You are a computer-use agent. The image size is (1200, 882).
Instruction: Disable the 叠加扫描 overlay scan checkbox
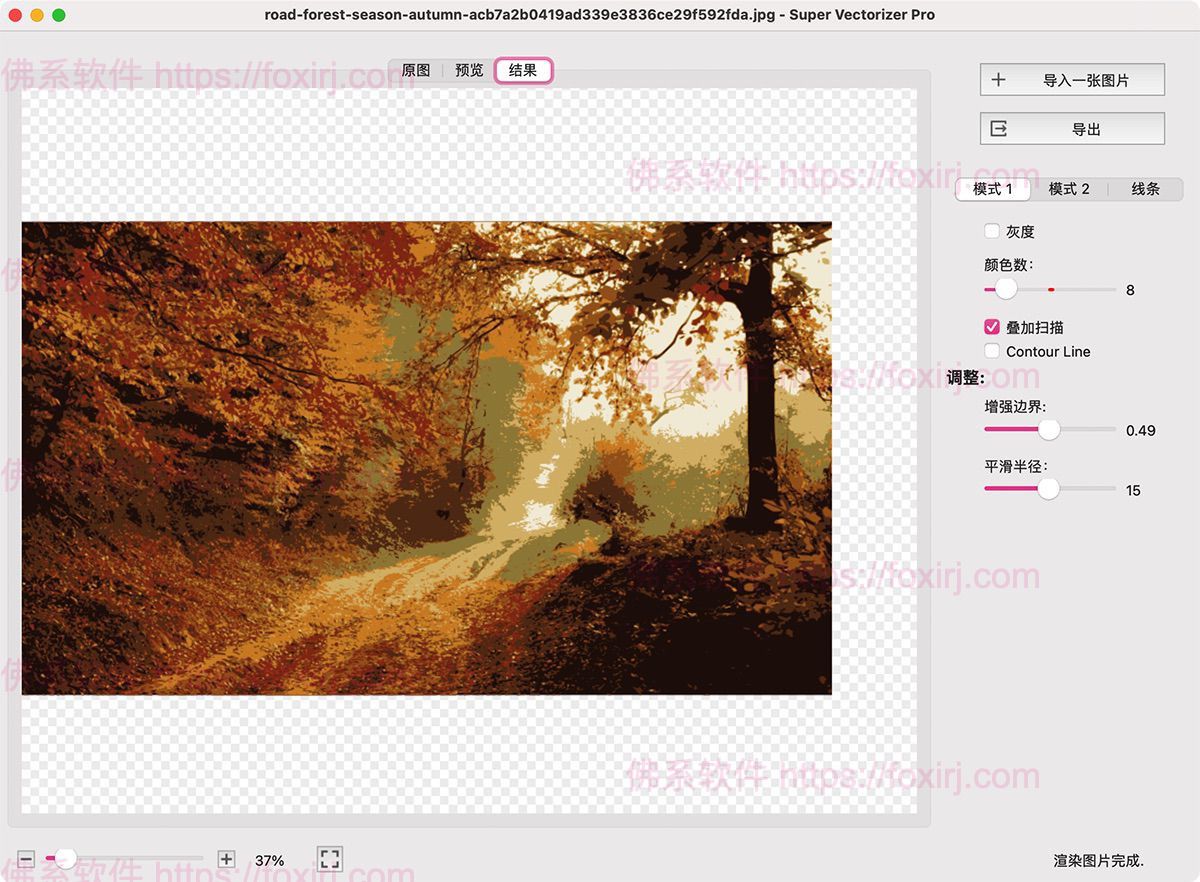click(991, 326)
